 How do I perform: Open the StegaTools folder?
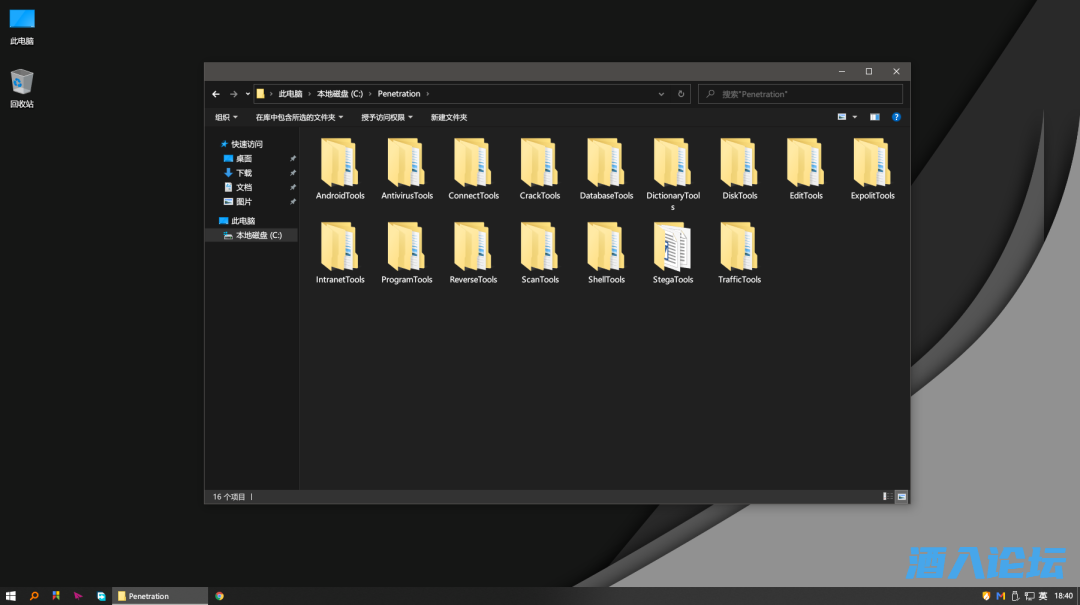click(x=672, y=248)
